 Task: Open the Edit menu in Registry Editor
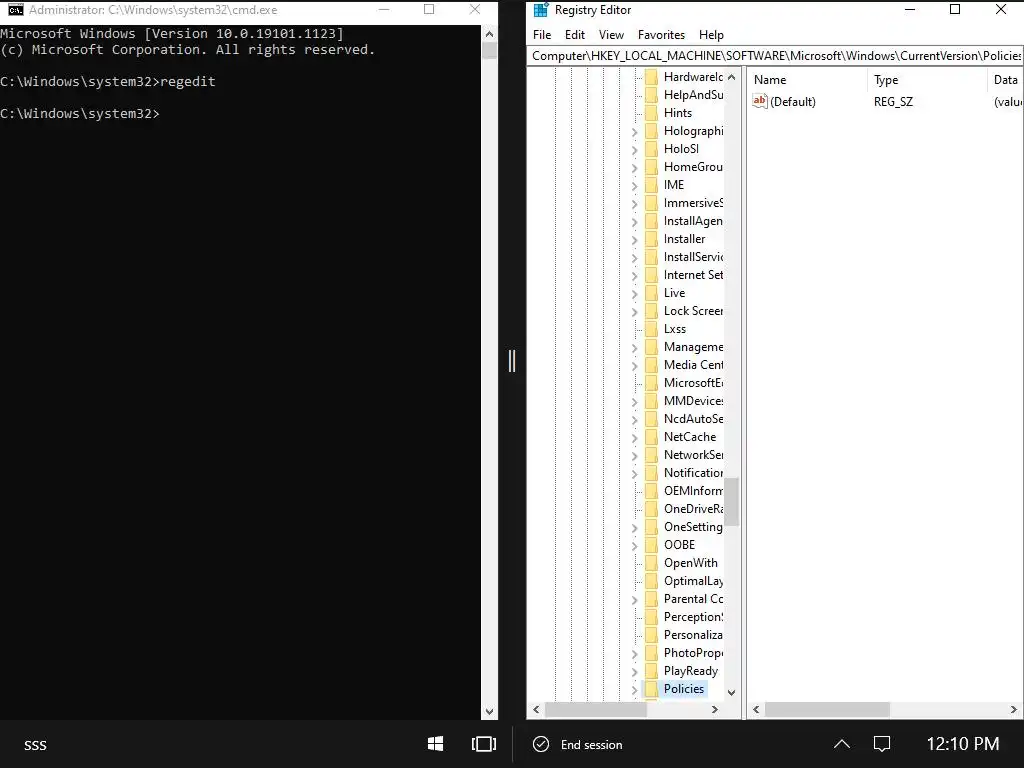tap(575, 35)
